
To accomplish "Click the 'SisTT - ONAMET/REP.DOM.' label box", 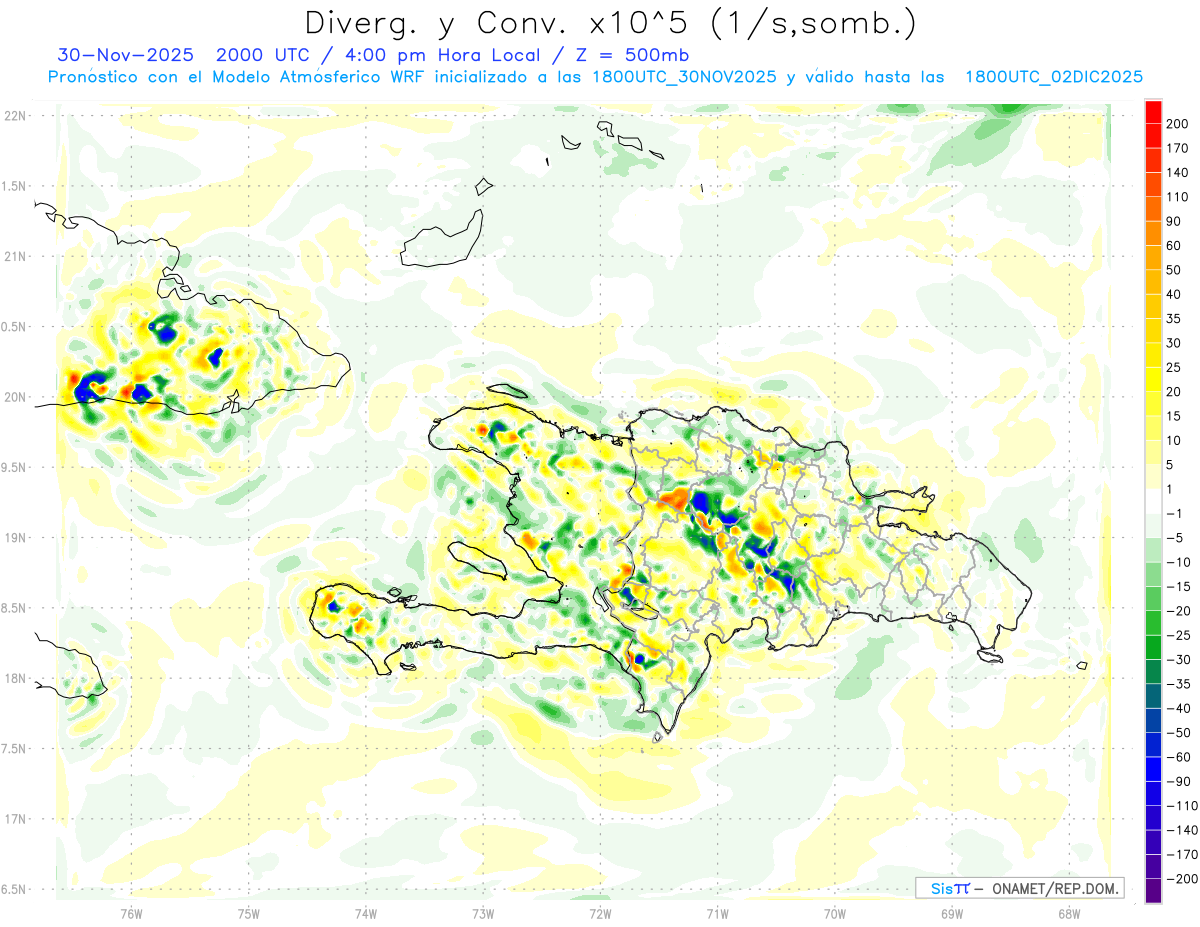I will (x=1019, y=888).
